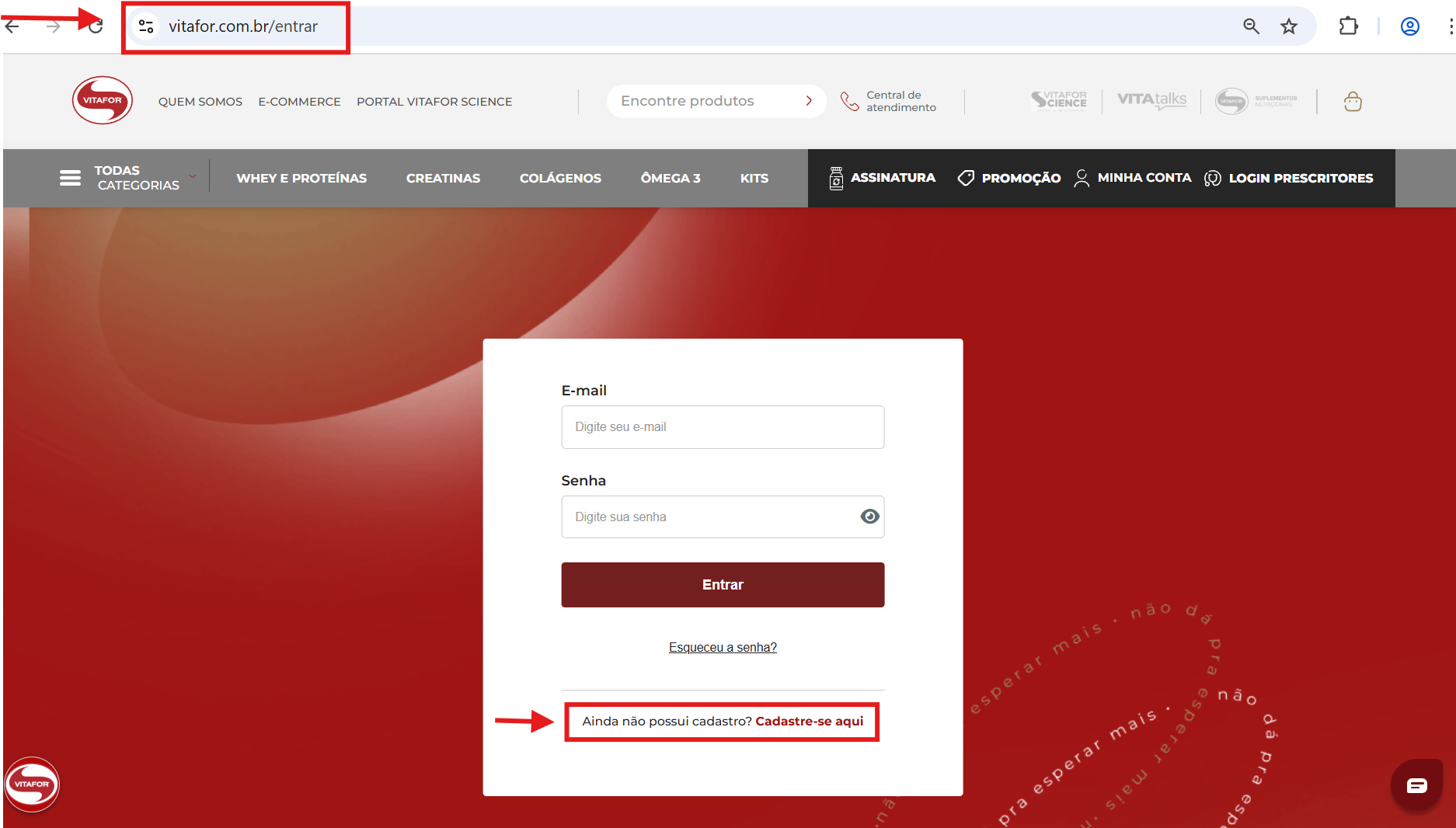Click the LOGIN PRESCRITORES headset icon

[1212, 178]
